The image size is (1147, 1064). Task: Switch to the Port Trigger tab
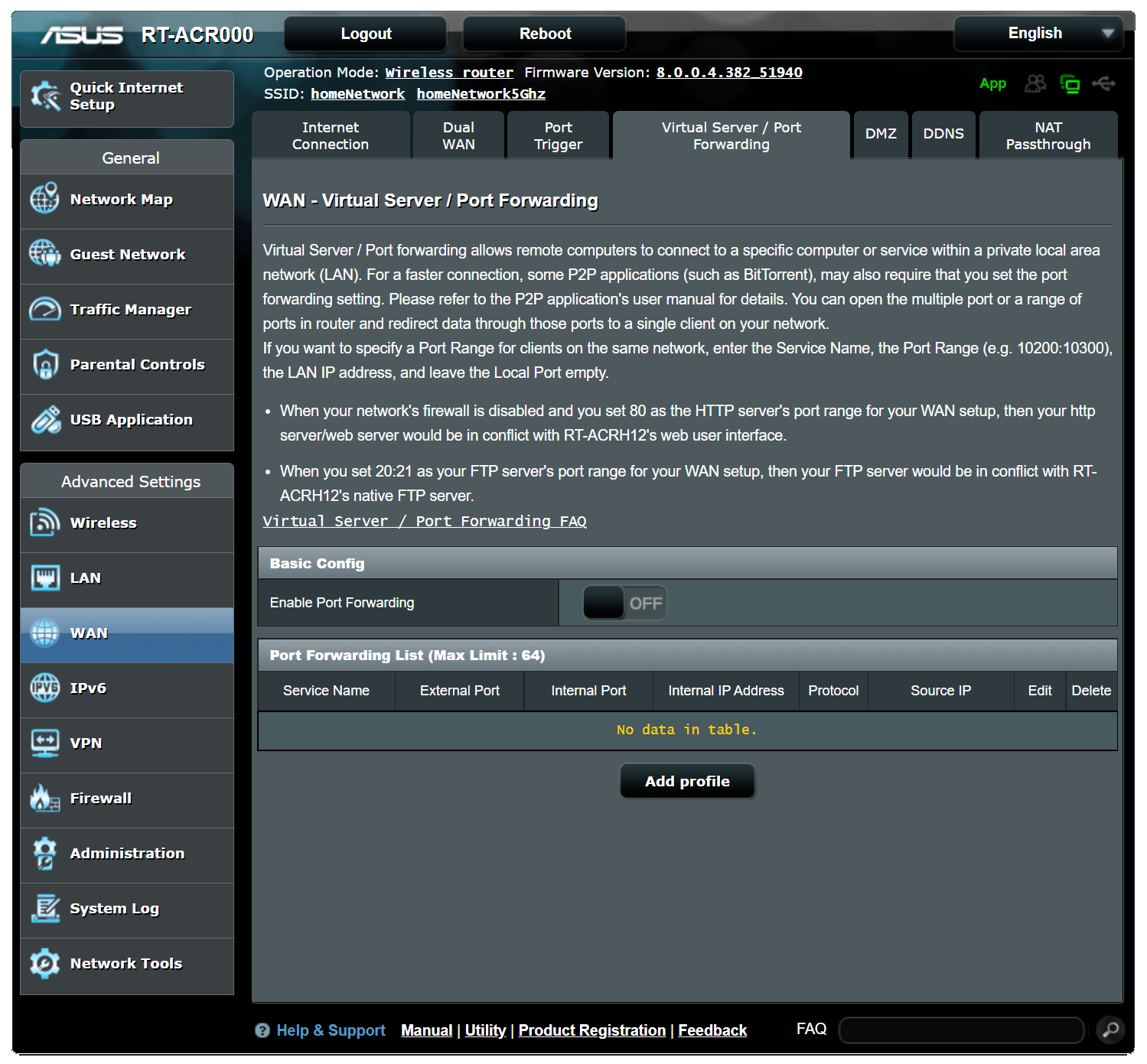click(558, 135)
